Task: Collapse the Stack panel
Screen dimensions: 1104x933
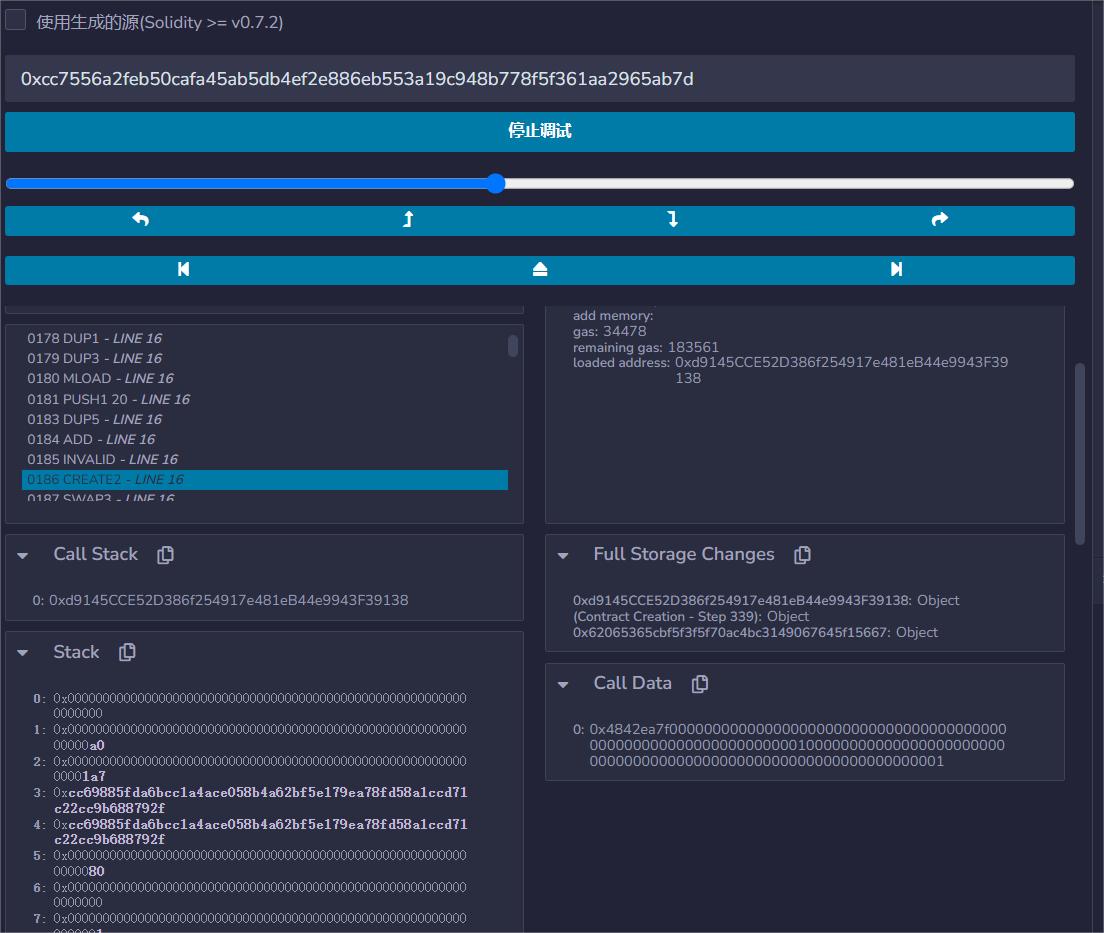Action: (x=23, y=653)
